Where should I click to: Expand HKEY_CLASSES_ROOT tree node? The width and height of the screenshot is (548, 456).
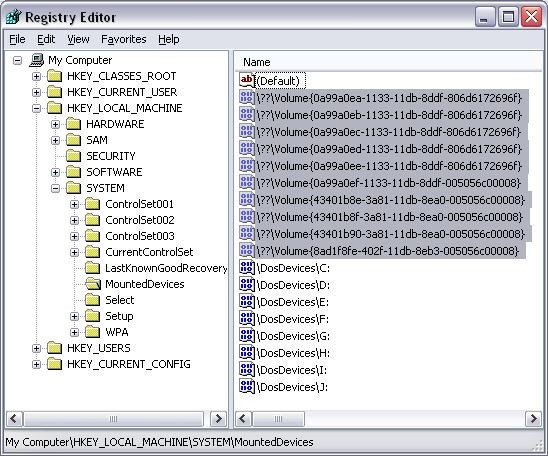pos(36,76)
